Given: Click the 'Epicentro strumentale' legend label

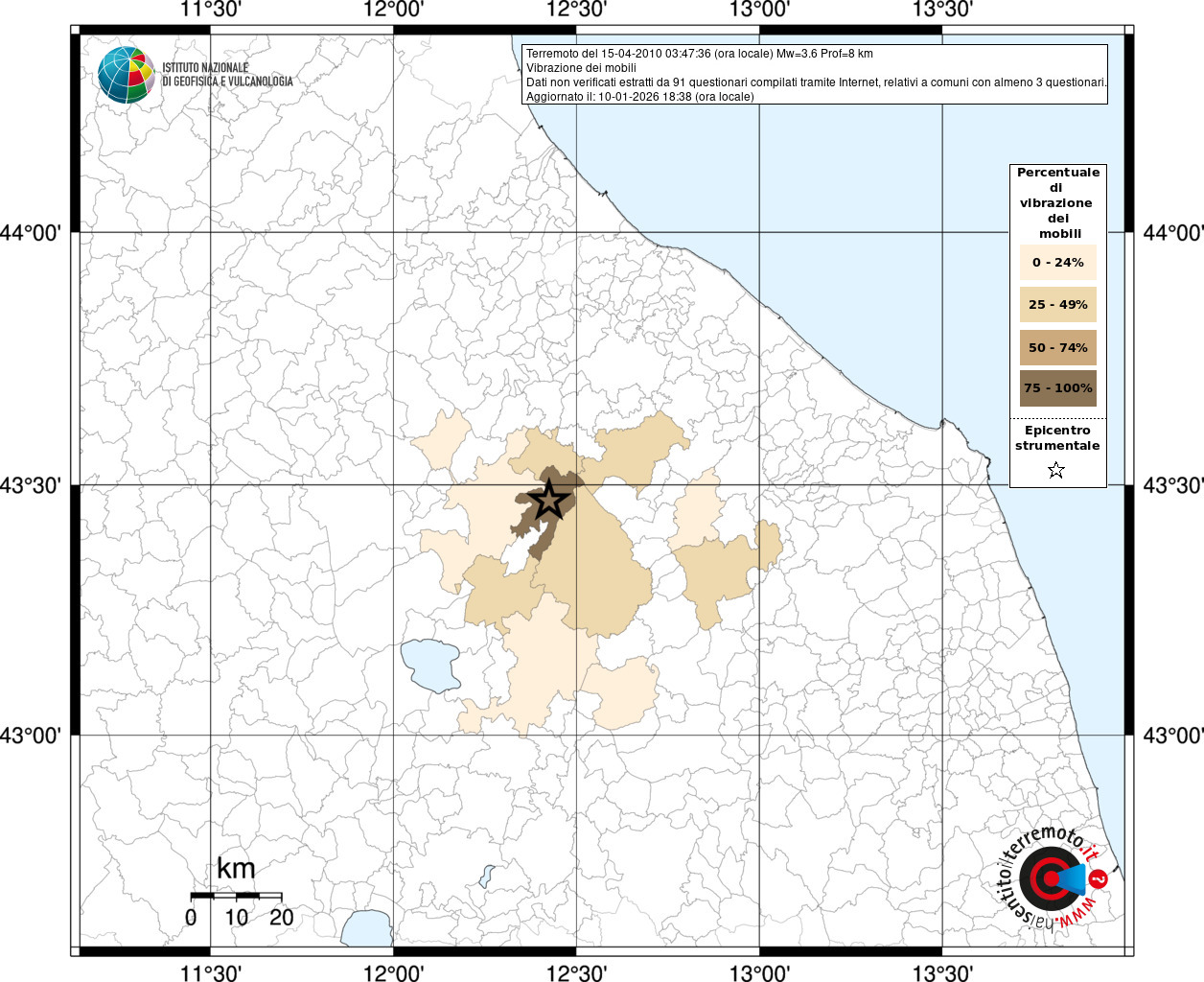Looking at the screenshot, I should (x=1057, y=437).
